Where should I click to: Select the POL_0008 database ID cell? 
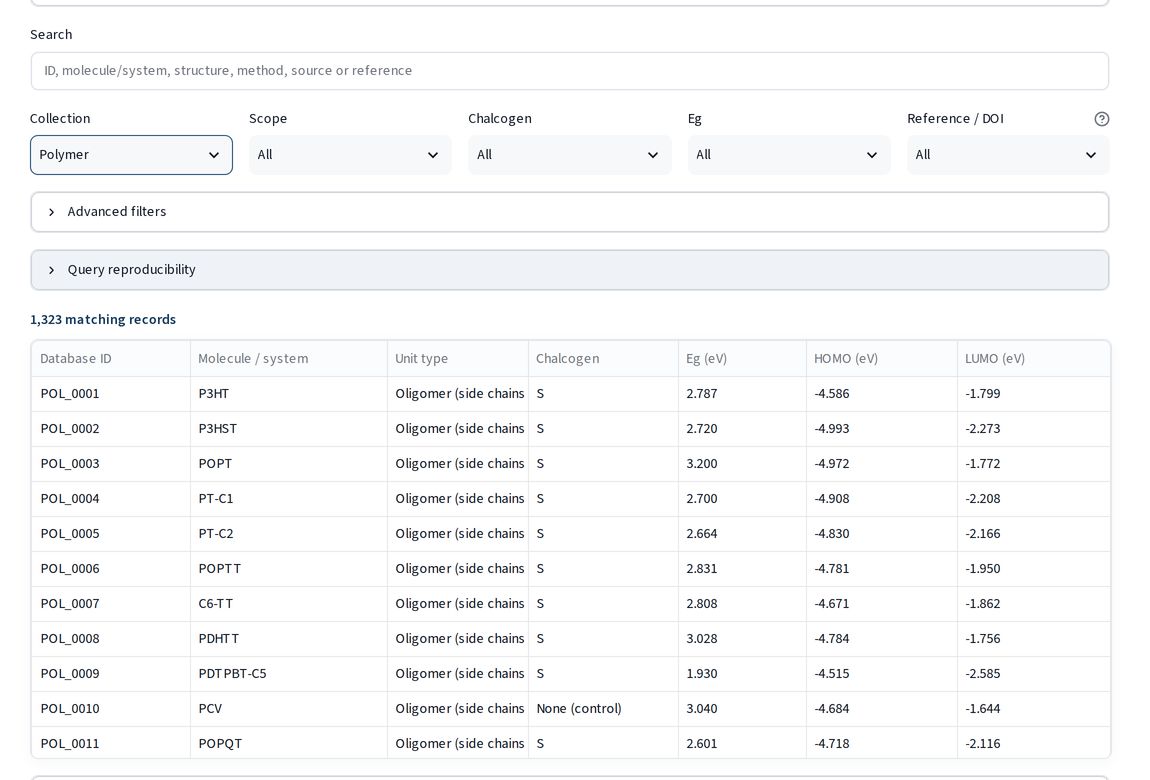(x=111, y=639)
